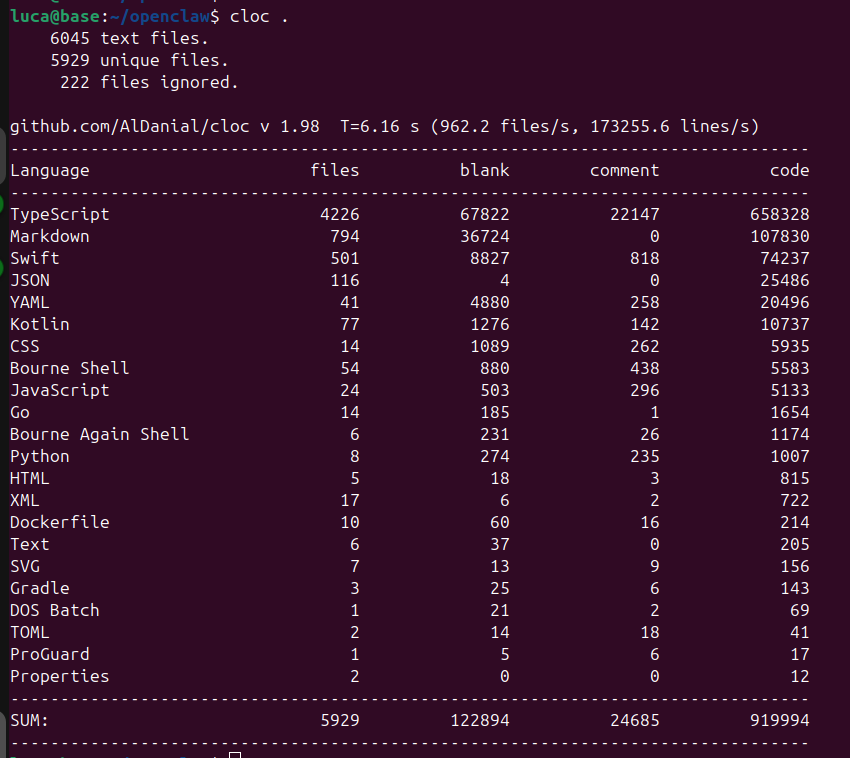Click Gradle code count 143

(795, 588)
